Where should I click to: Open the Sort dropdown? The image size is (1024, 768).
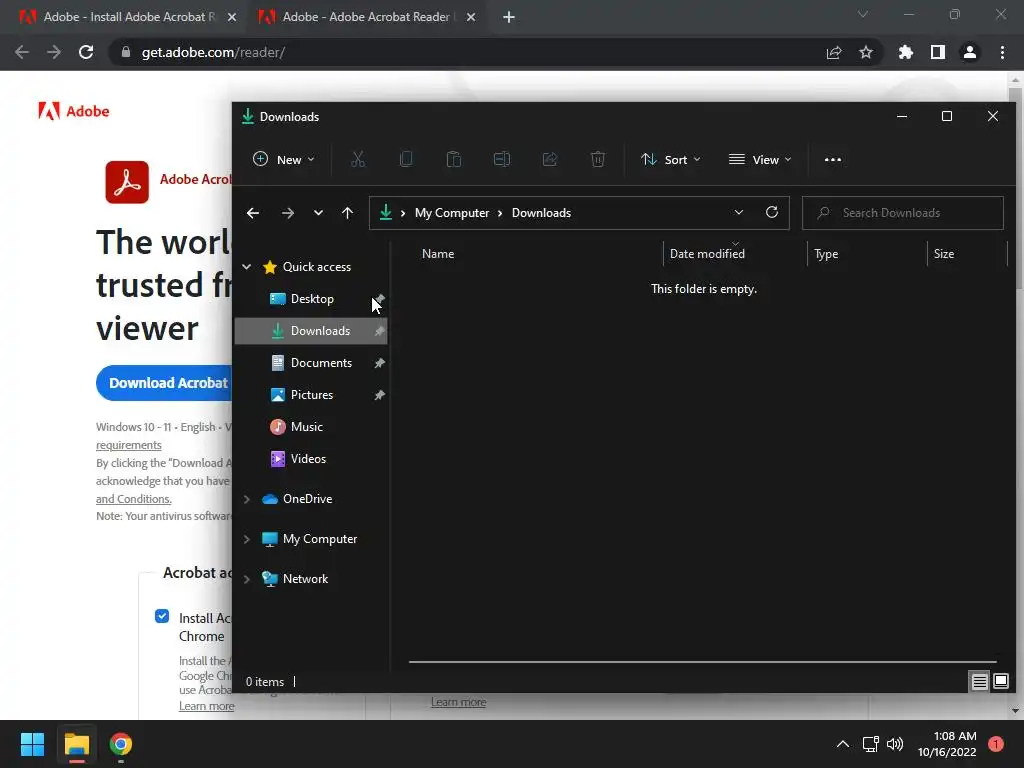click(671, 159)
